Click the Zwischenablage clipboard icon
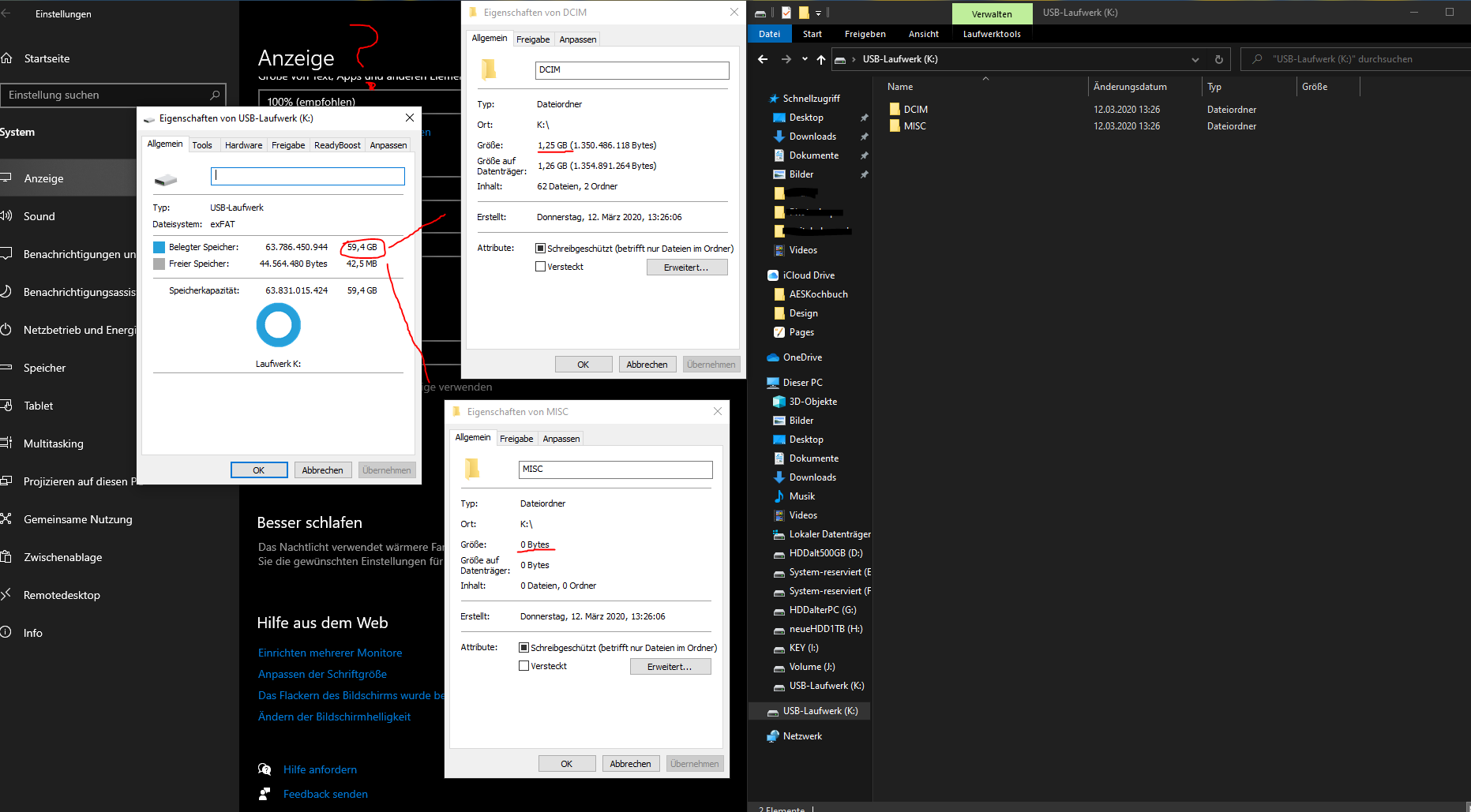This screenshot has height=812, width=1471. click(x=6, y=557)
